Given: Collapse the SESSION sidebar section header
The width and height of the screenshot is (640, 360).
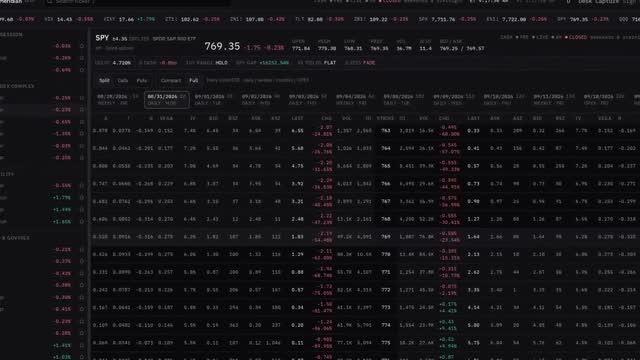Looking at the screenshot, I should tap(11, 35).
